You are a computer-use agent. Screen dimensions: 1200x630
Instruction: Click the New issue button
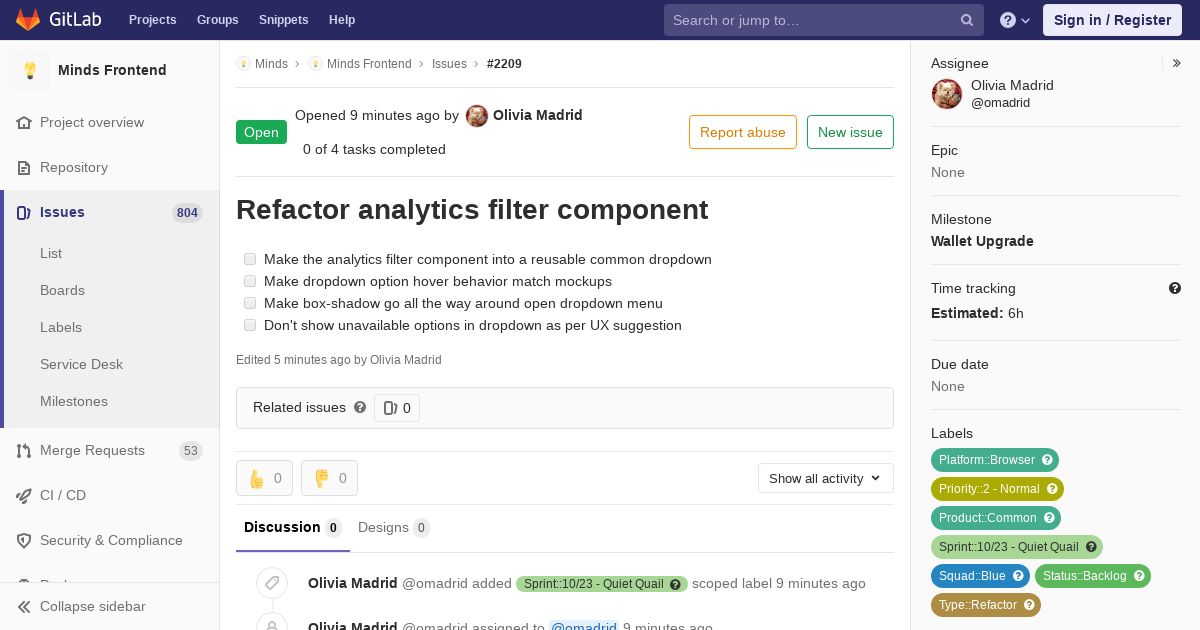(850, 132)
